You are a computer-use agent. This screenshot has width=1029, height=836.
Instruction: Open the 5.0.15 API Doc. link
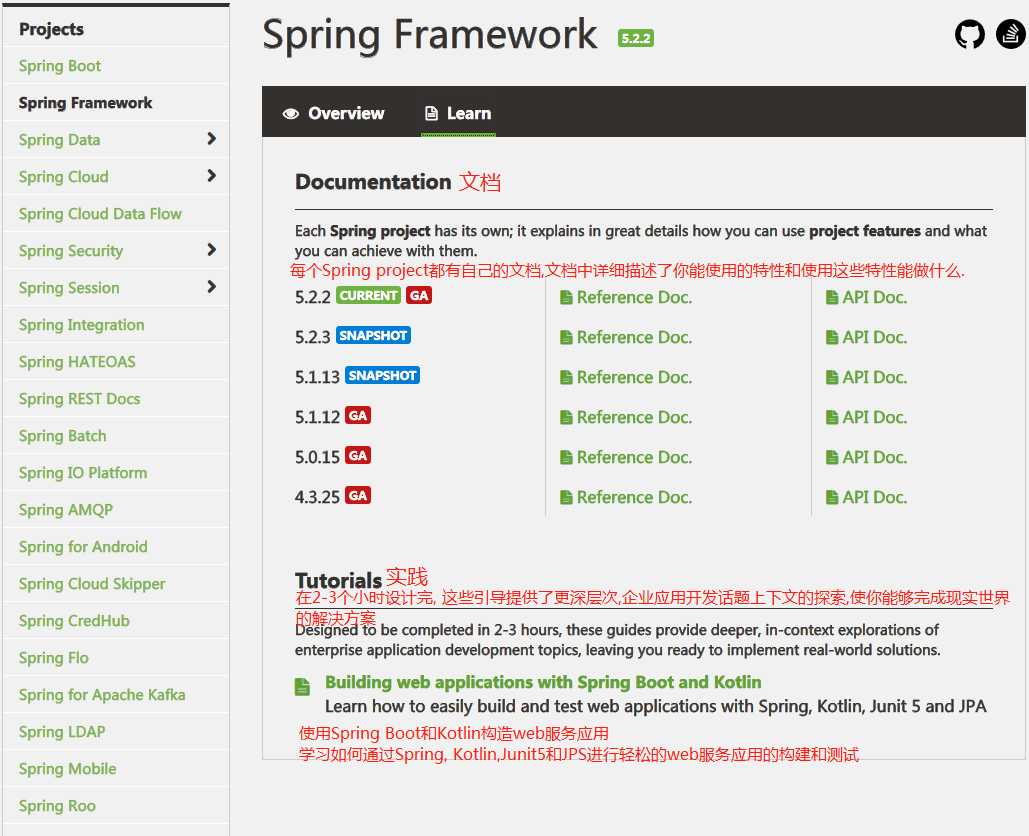(x=866, y=457)
